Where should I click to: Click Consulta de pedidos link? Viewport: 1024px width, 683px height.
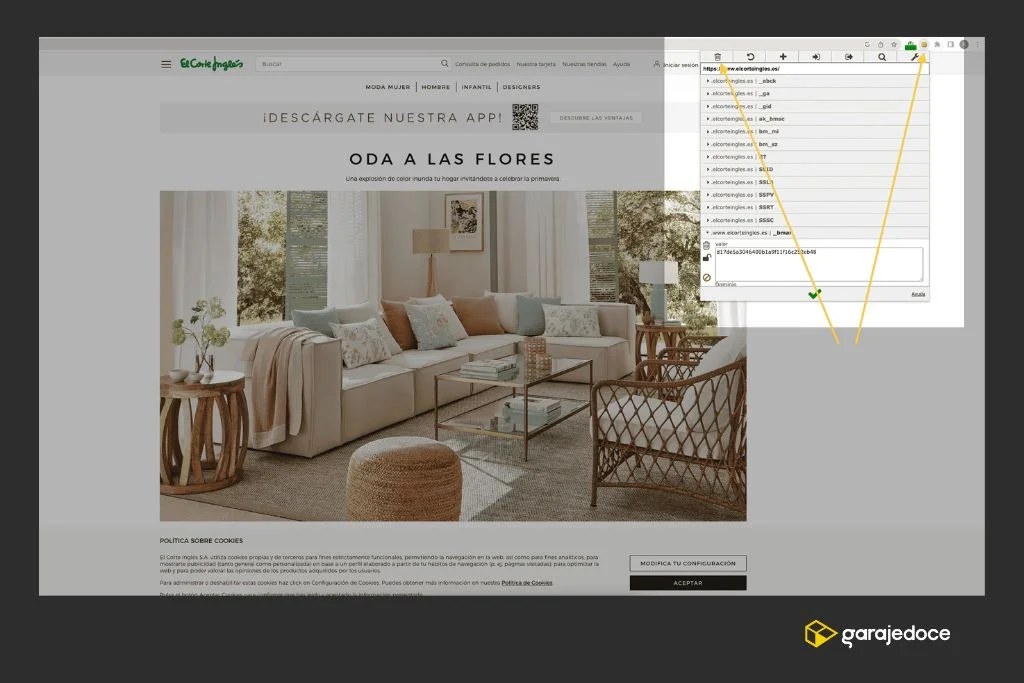482,64
